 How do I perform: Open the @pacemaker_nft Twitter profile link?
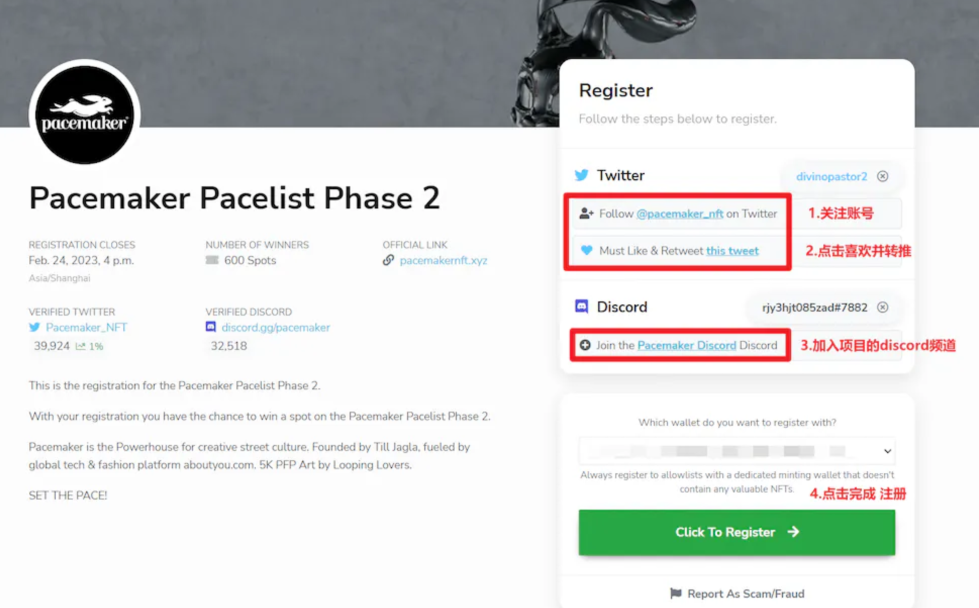tap(679, 214)
